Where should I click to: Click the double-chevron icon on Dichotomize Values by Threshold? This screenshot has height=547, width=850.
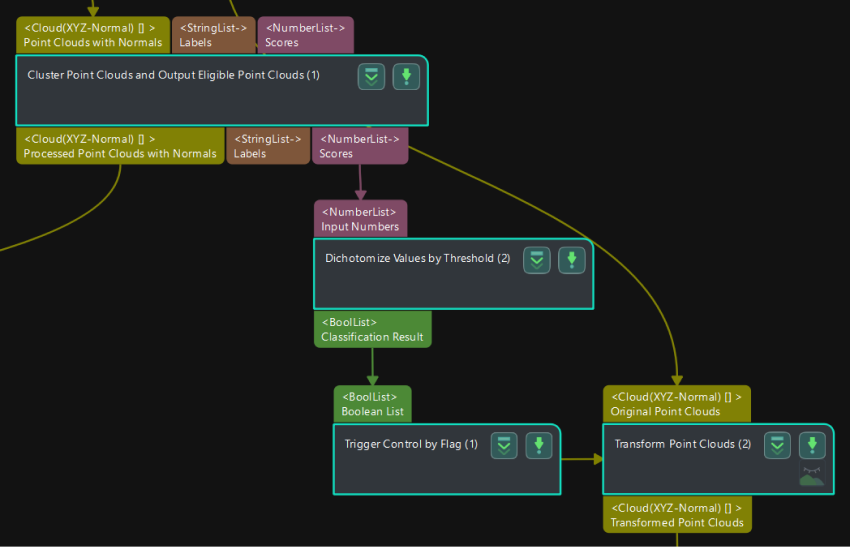point(537,260)
